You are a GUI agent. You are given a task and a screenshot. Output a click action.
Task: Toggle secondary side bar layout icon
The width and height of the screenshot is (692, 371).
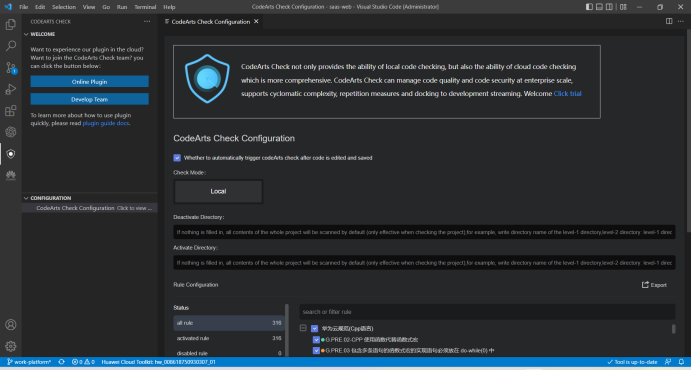point(609,7)
